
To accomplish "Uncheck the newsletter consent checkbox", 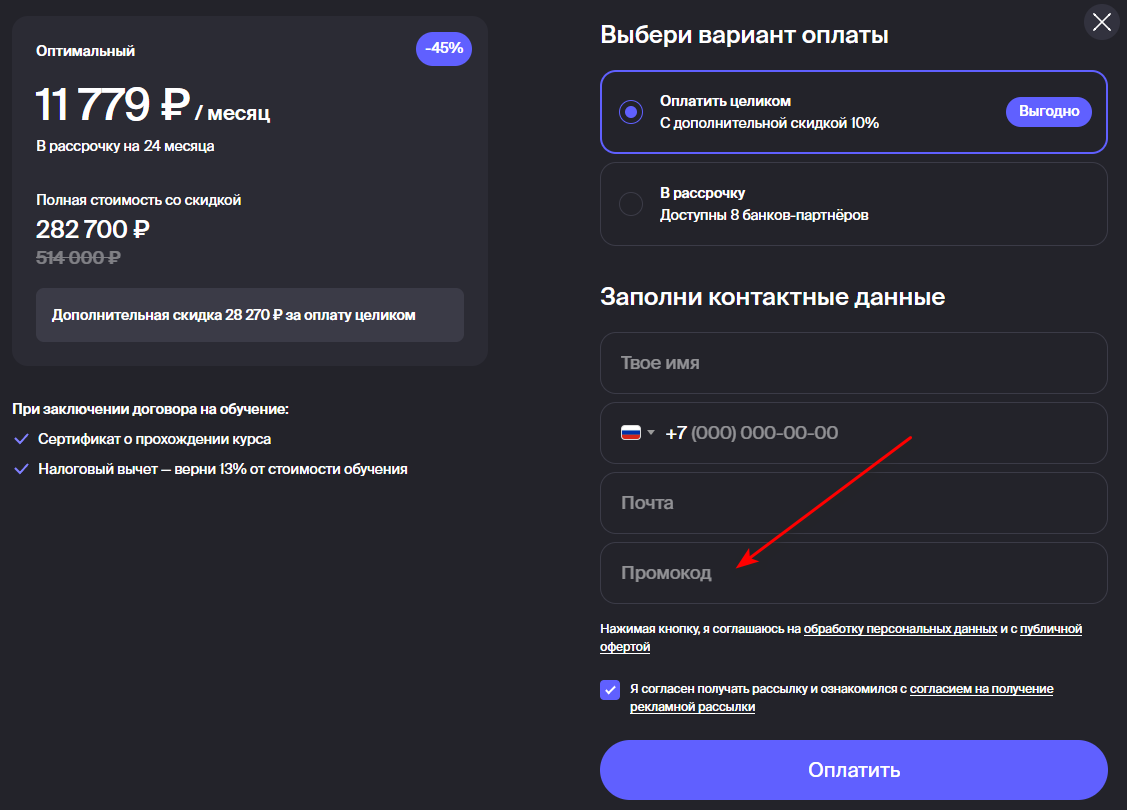I will coord(610,690).
